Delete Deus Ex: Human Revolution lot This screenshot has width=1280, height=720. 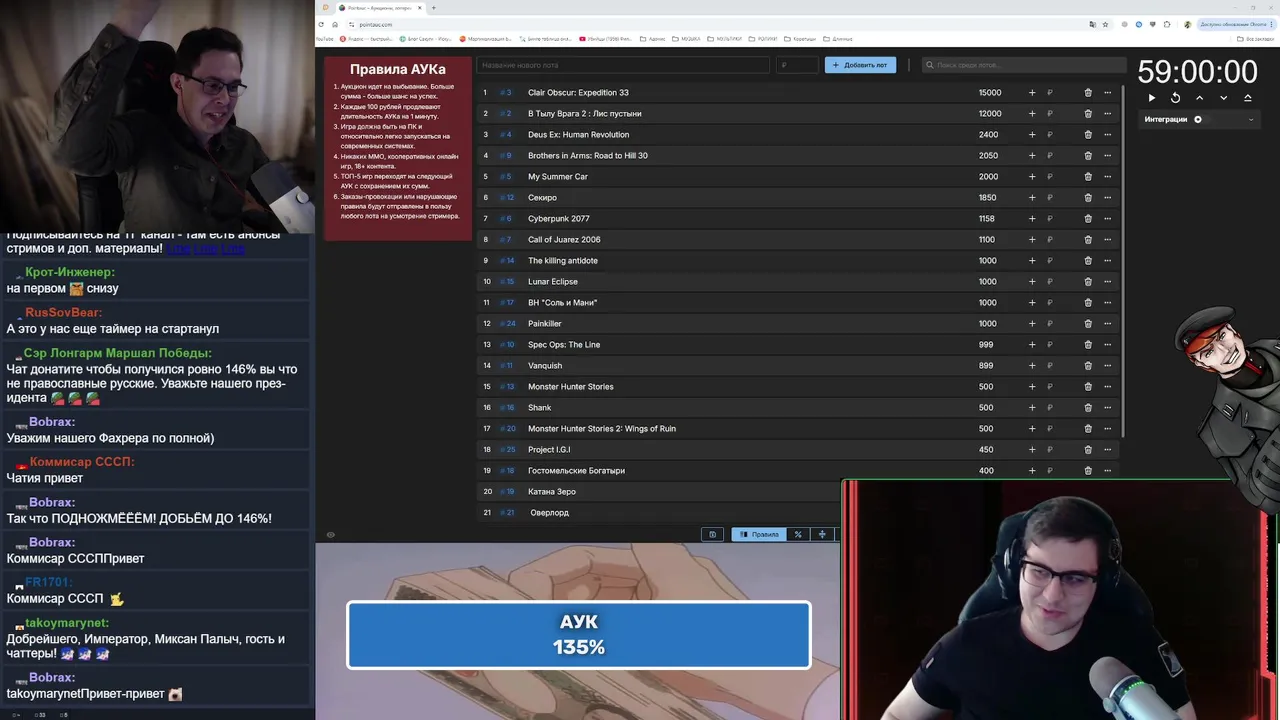(1088, 135)
